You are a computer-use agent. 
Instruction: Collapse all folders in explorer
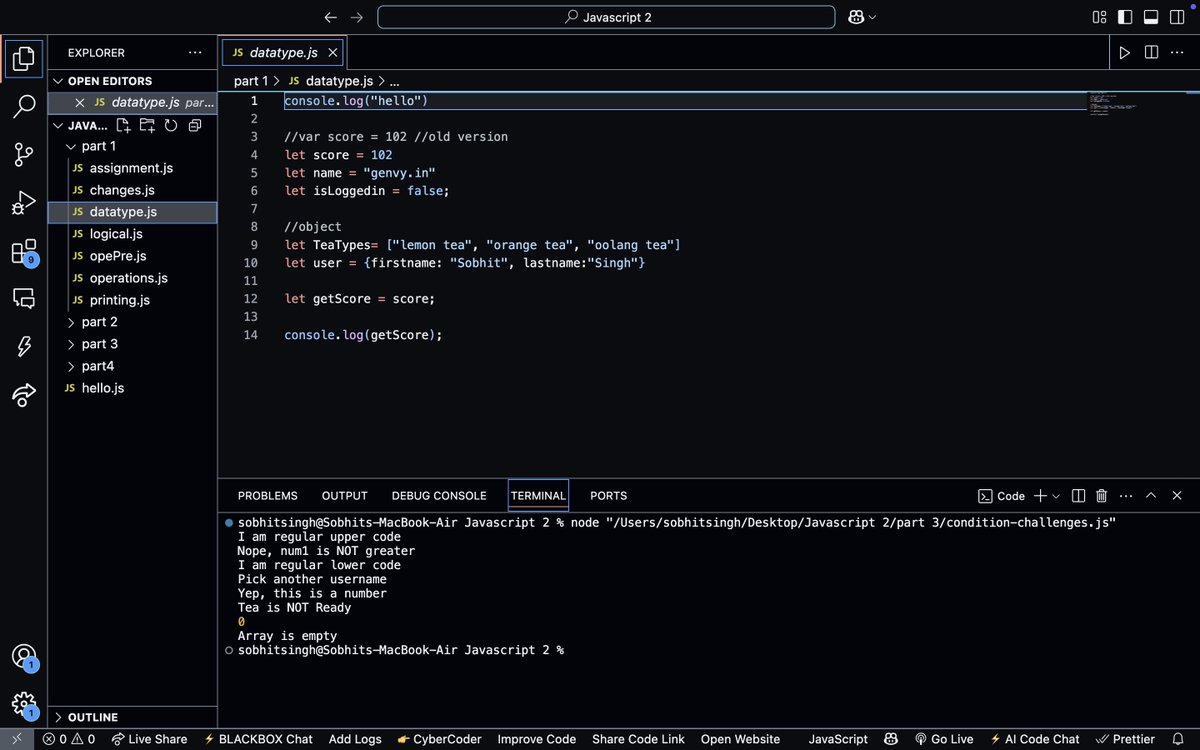[195, 125]
